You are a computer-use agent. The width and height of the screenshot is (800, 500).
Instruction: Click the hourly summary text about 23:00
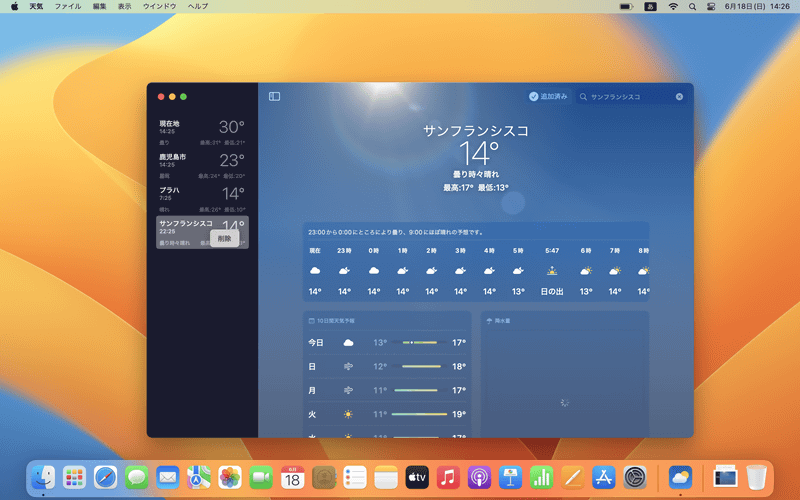click(395, 232)
